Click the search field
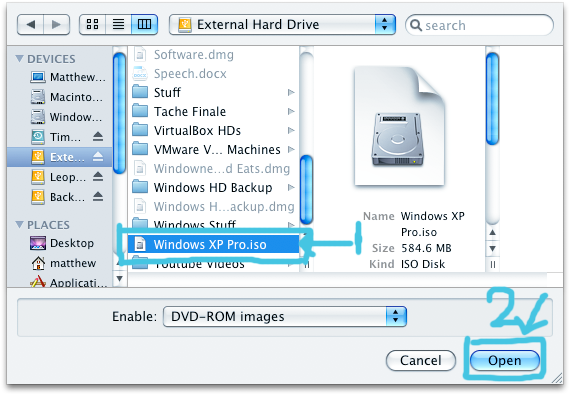 click(x=479, y=25)
